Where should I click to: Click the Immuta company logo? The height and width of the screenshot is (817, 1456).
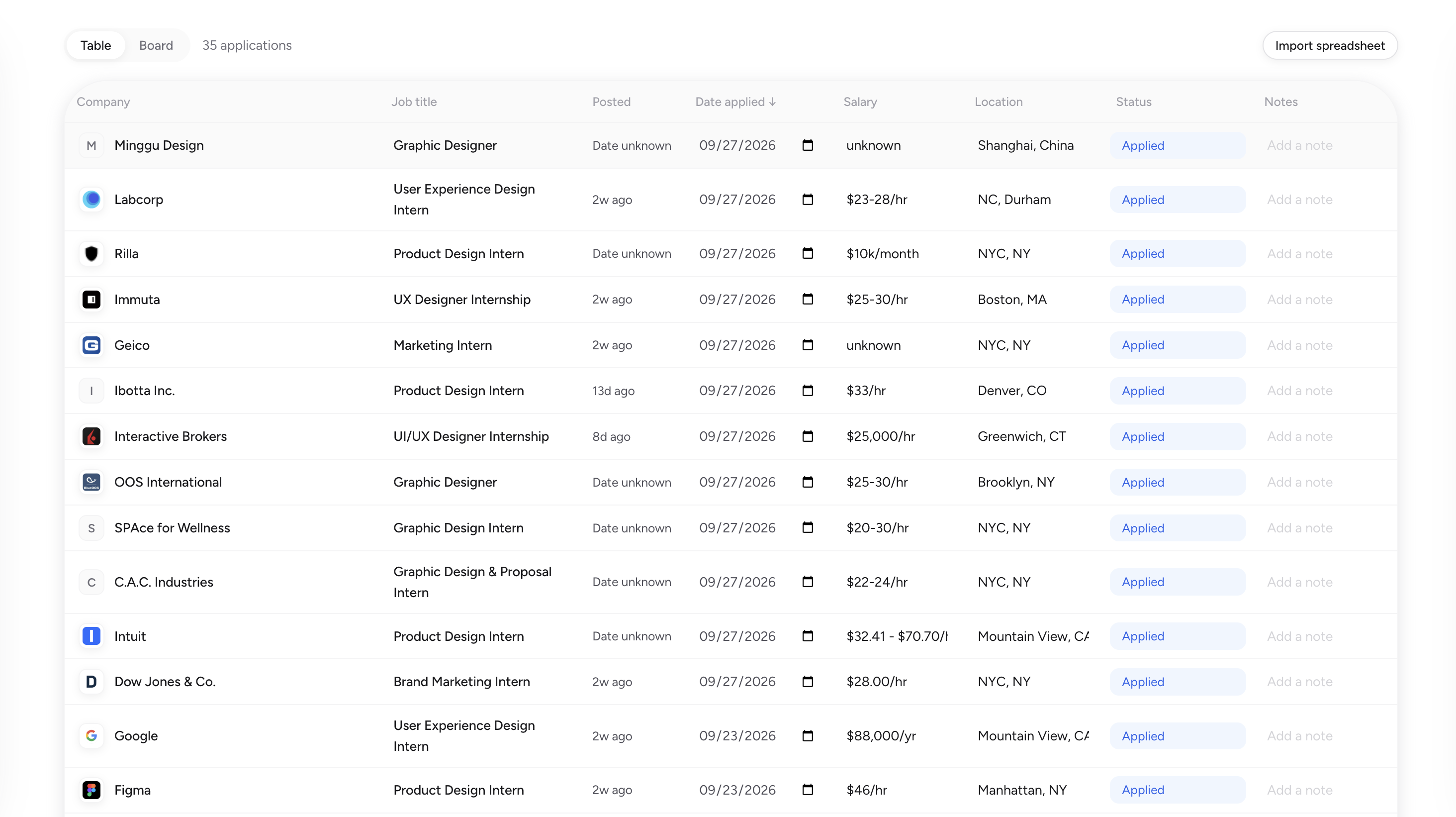(x=91, y=299)
